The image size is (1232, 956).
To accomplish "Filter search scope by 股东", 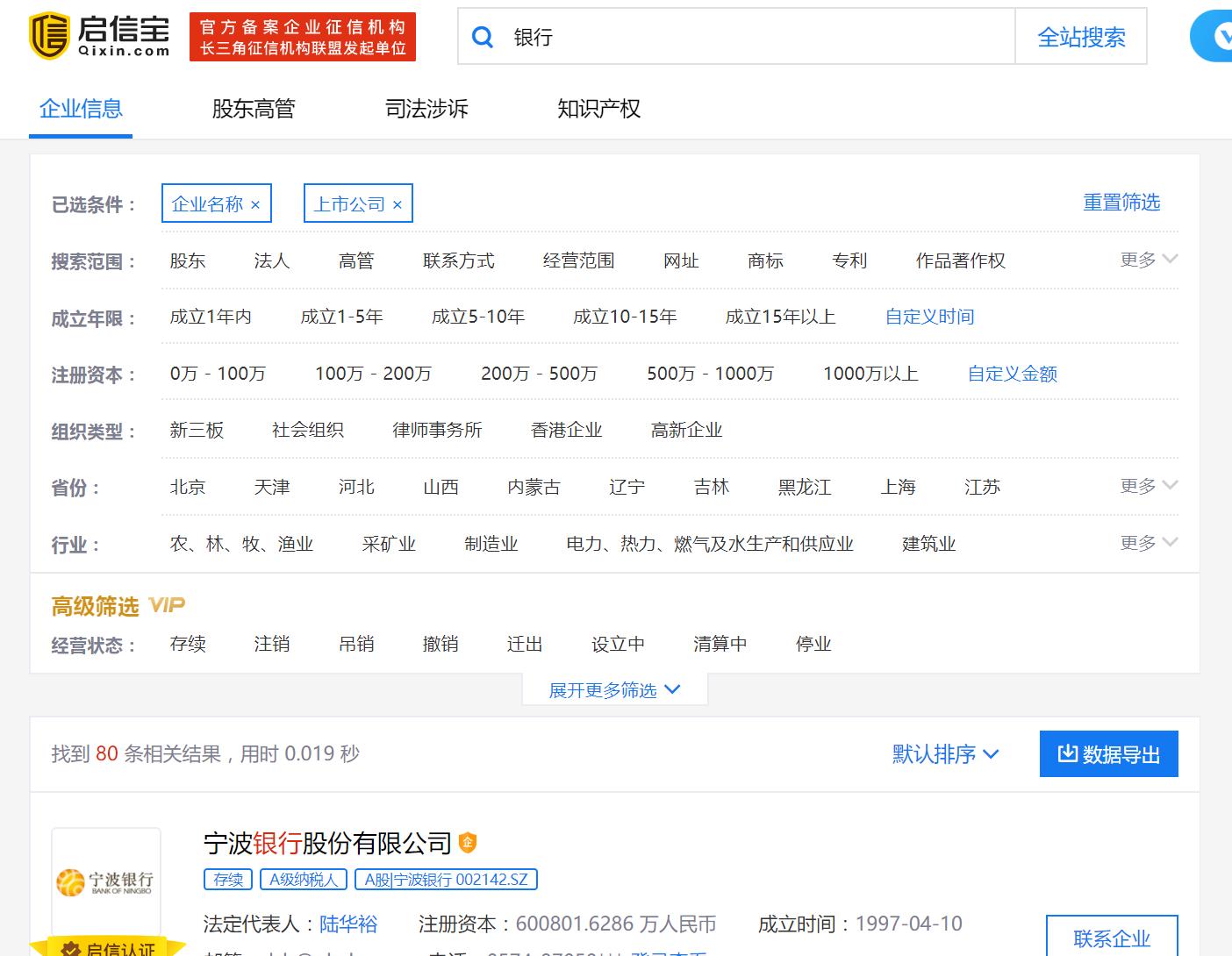I will coord(188,260).
